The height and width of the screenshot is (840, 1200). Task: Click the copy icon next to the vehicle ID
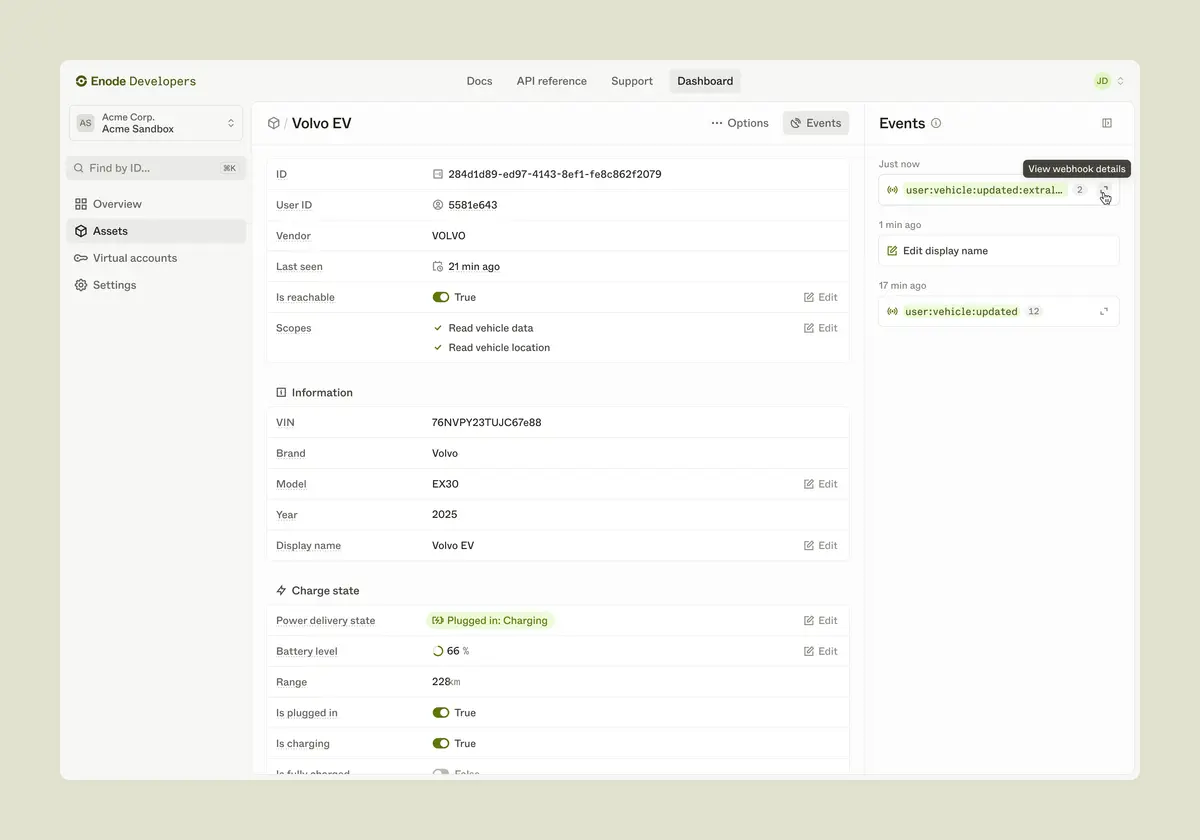click(x=437, y=173)
